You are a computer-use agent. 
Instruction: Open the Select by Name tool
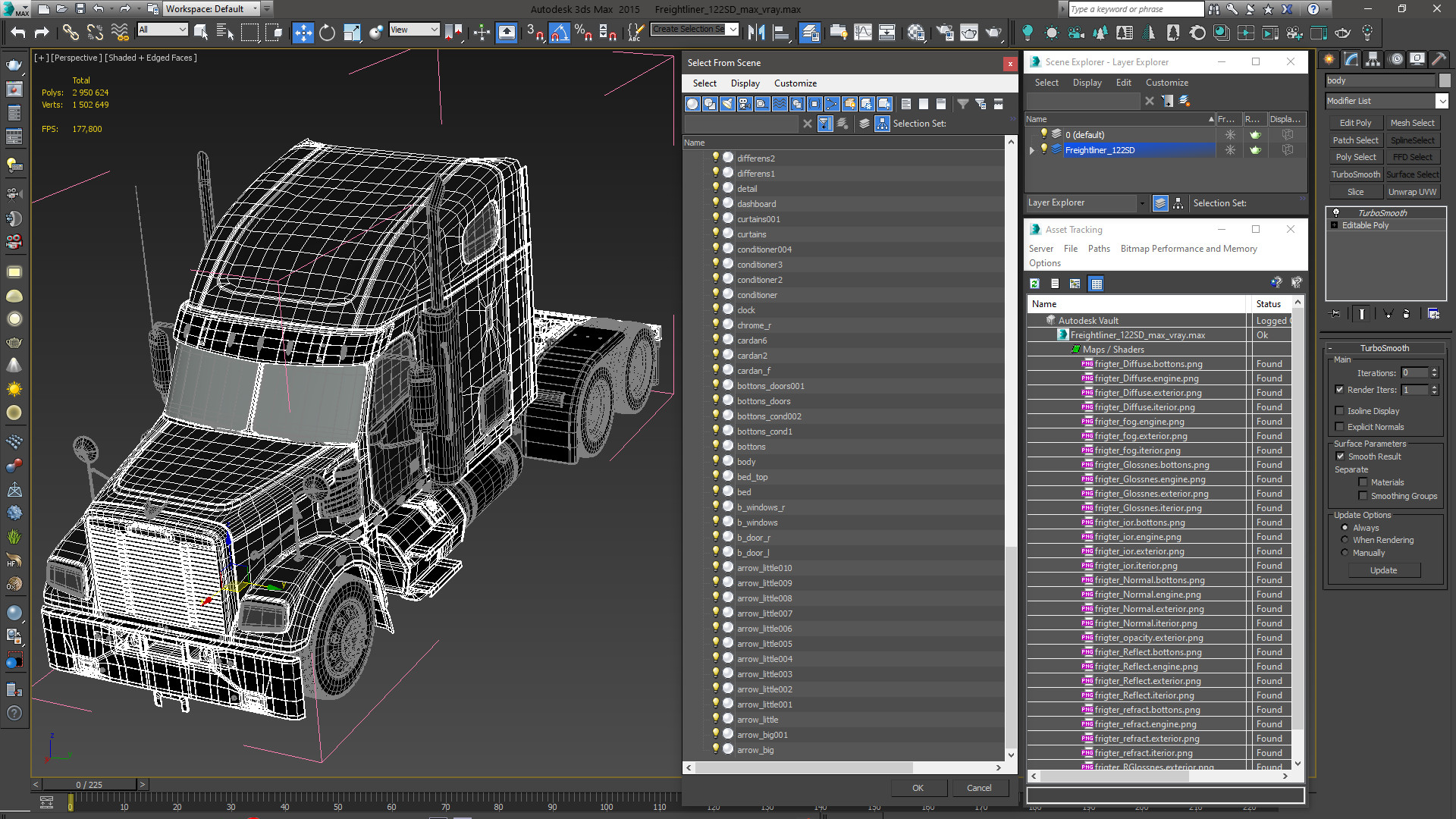tap(224, 33)
